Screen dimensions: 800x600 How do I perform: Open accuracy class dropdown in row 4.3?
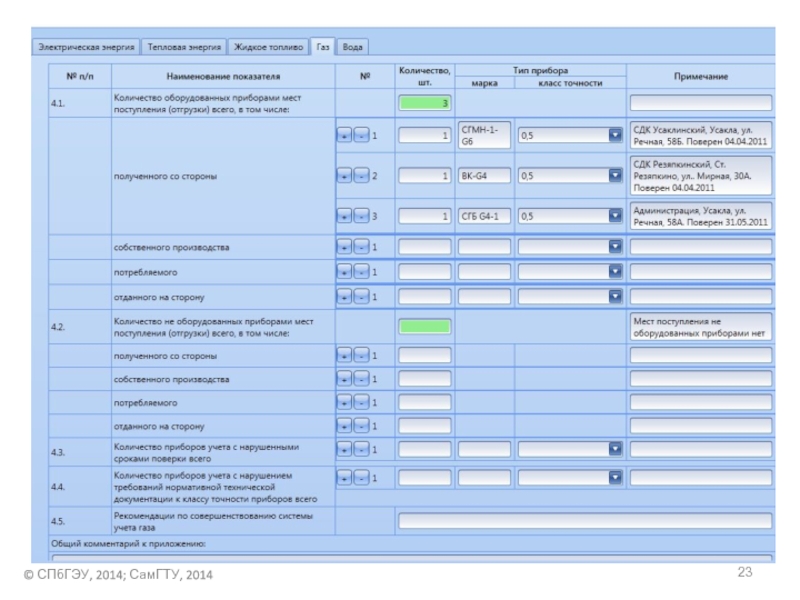[615, 450]
